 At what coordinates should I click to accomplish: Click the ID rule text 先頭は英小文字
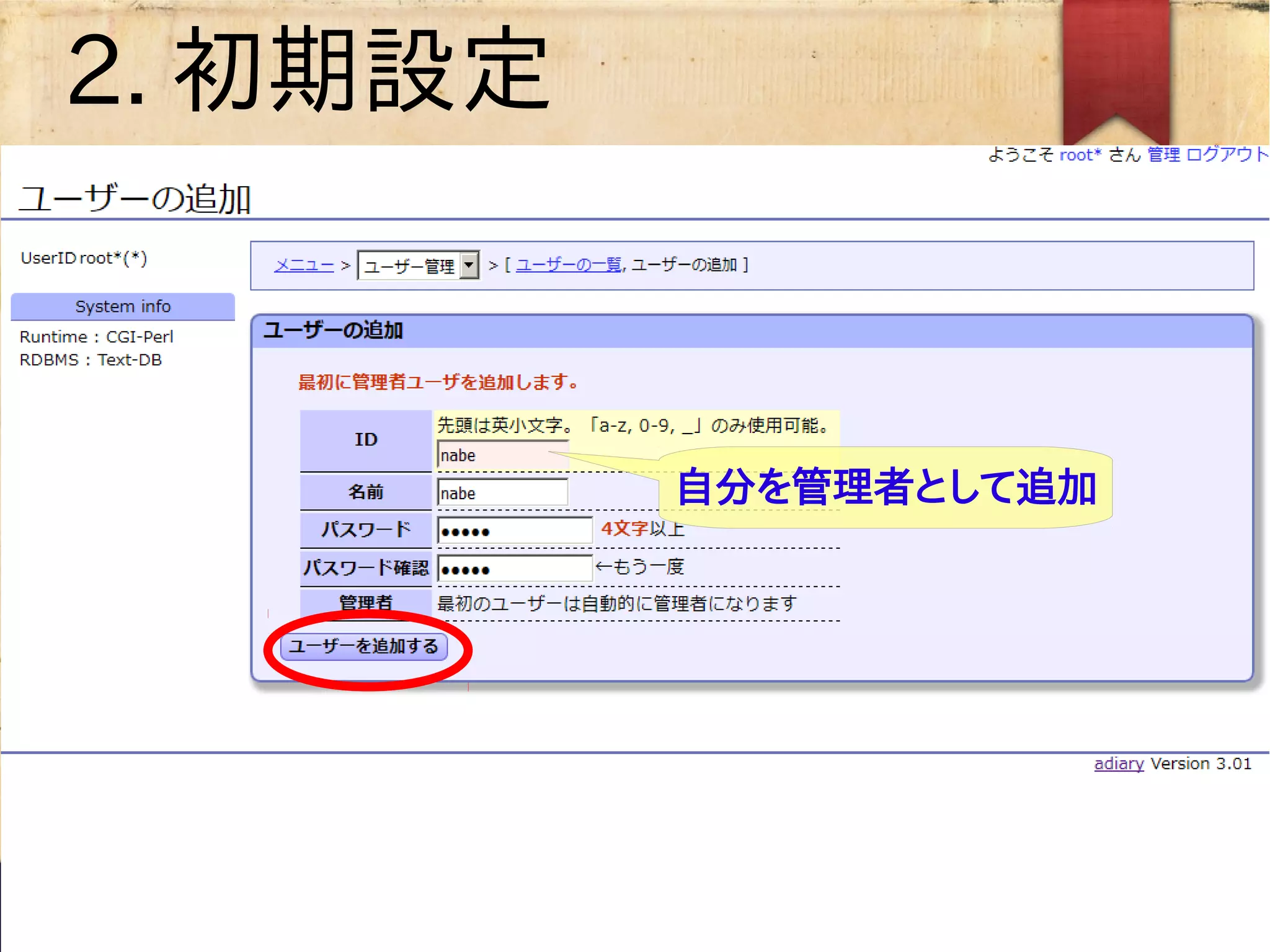tap(634, 425)
